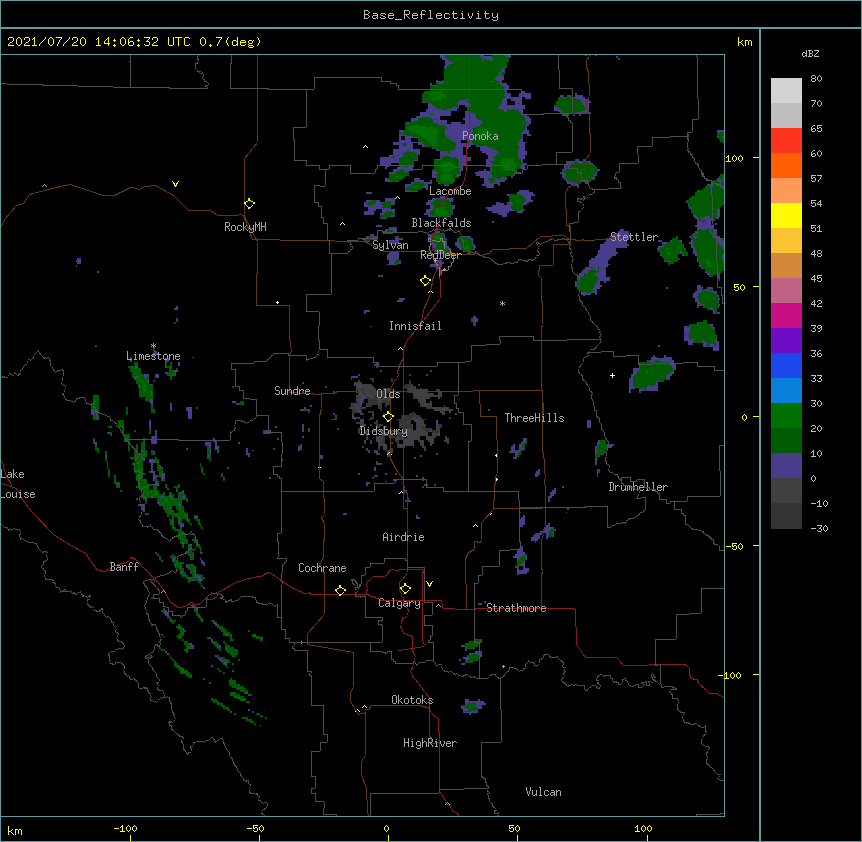Select the purple 36-39 dBZ legend swatch
Screen dimensions: 862x842
[x=786, y=341]
